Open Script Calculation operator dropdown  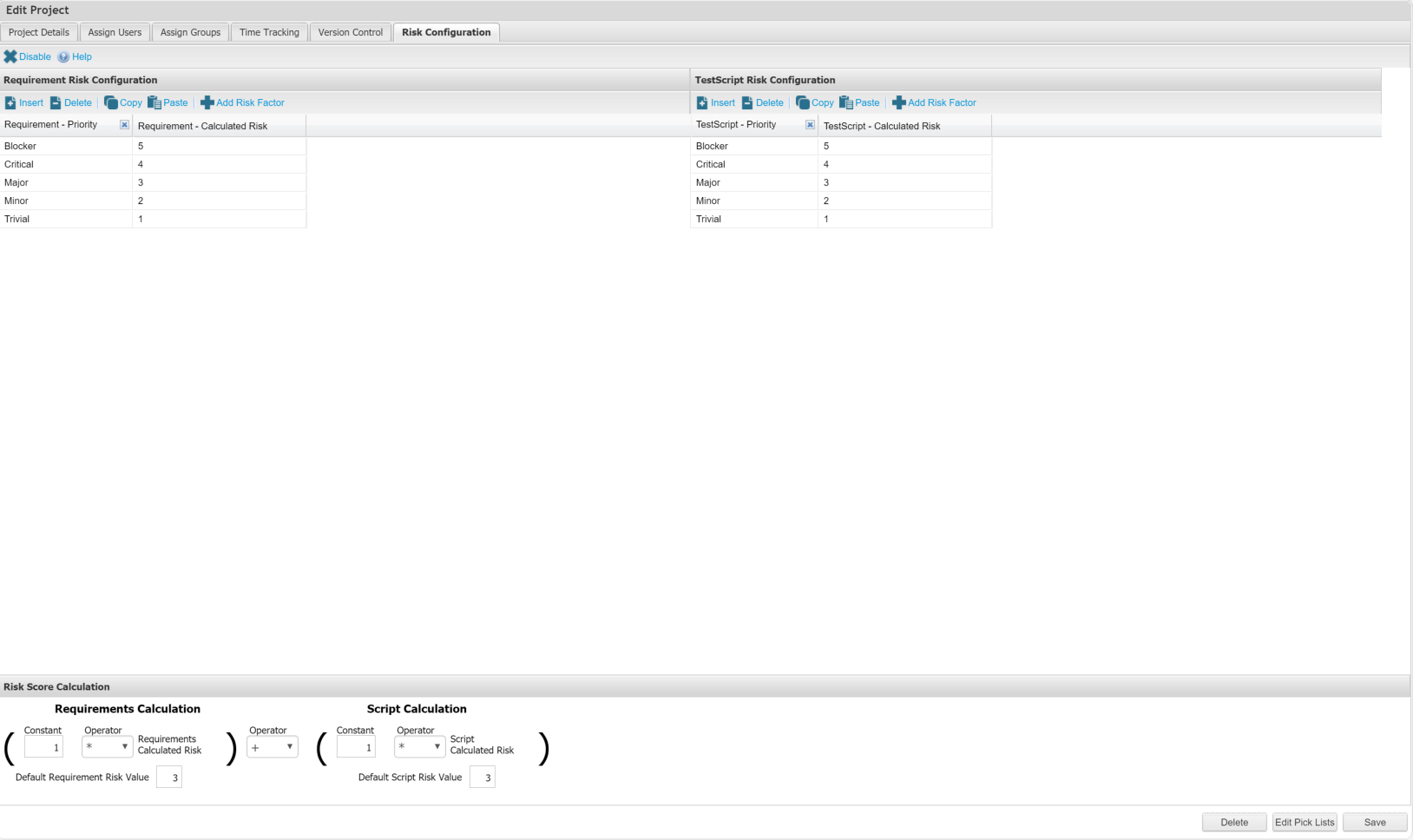[419, 747]
